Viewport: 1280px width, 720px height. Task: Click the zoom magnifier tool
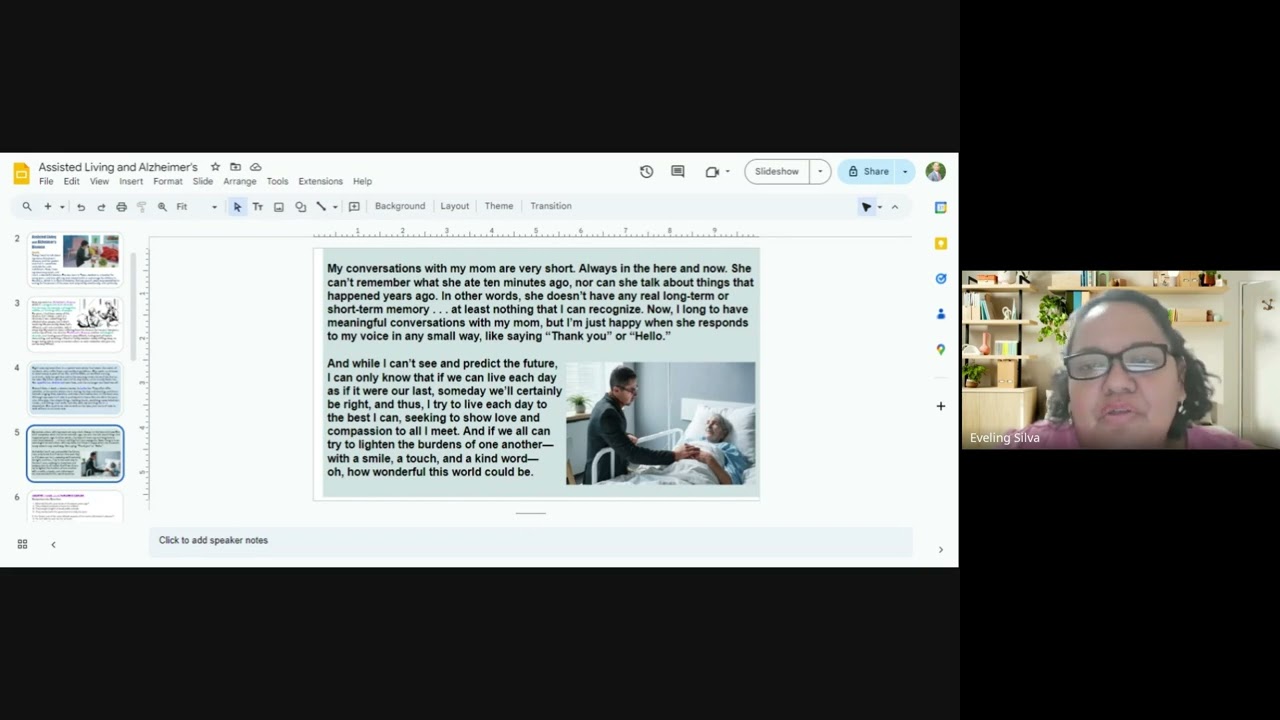pos(162,207)
